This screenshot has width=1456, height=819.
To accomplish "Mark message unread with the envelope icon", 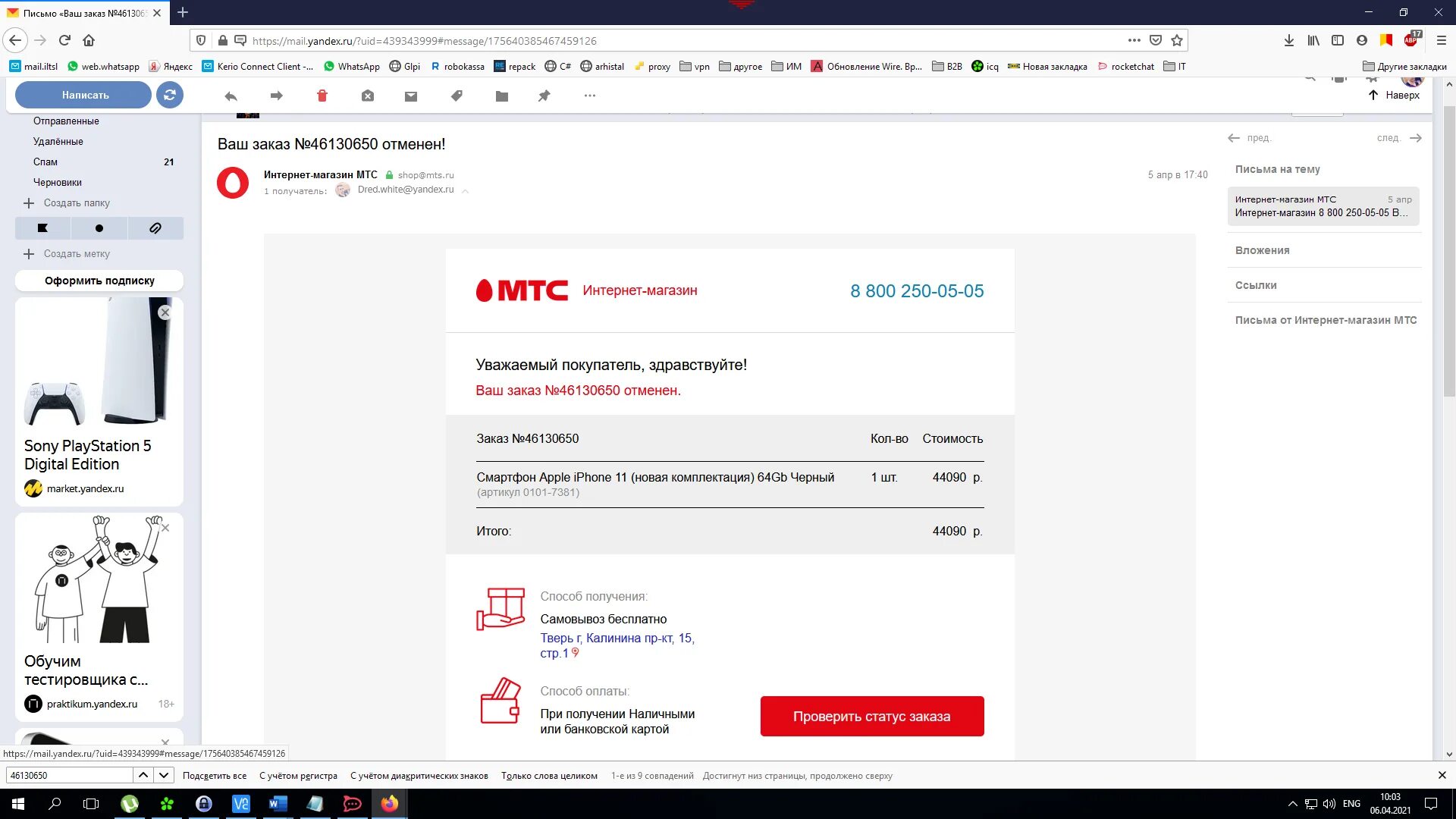I will click(411, 96).
